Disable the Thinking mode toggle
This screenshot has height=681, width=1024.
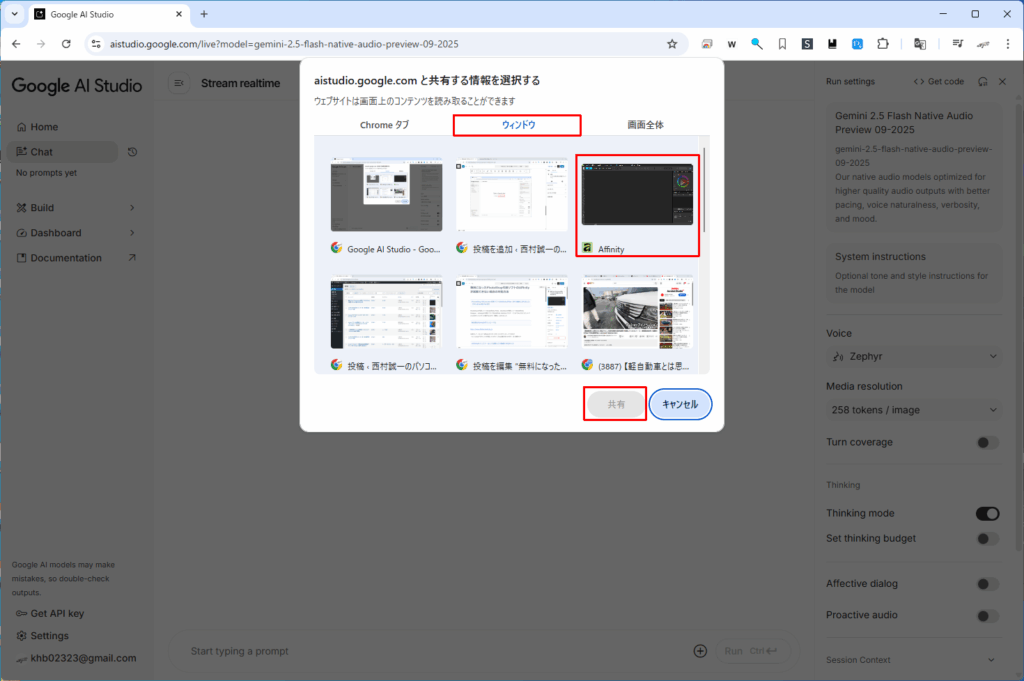click(x=987, y=513)
